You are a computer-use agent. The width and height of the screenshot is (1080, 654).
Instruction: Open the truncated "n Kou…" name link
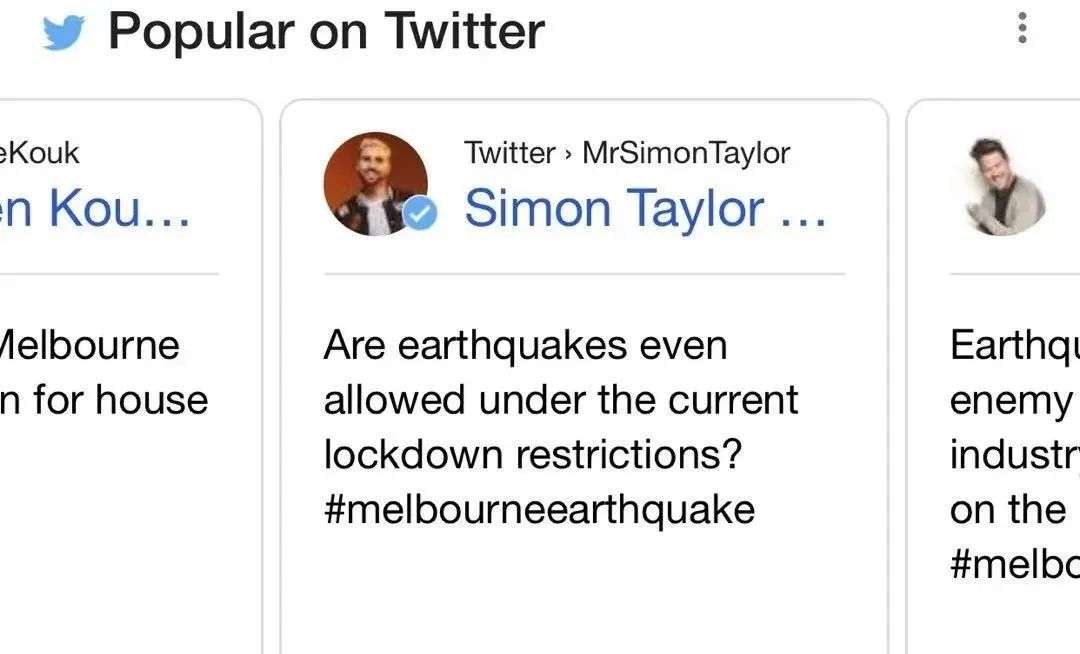tap(95, 208)
